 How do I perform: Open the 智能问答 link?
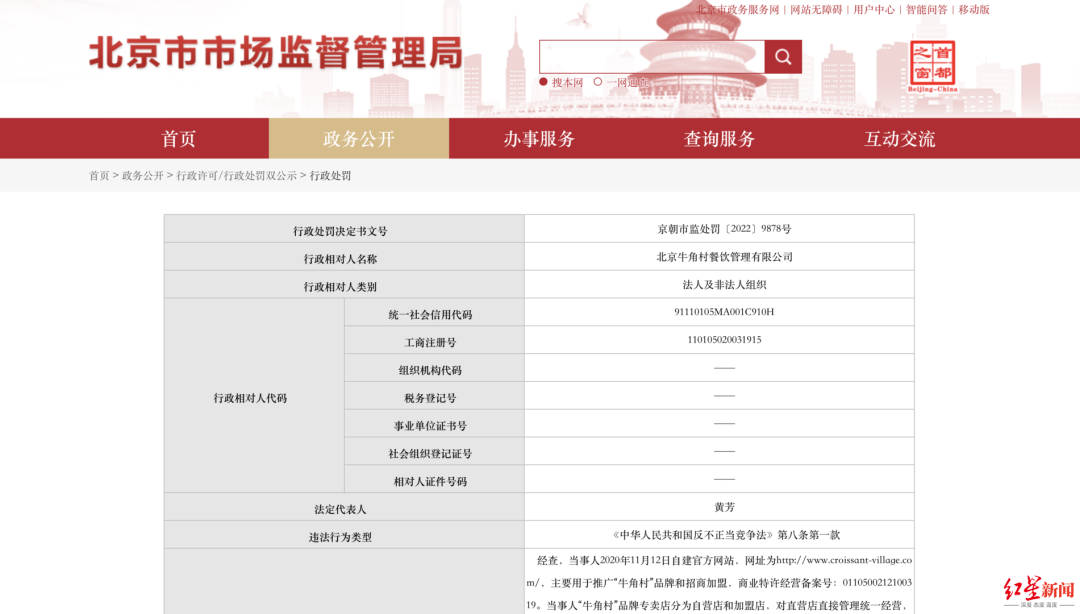926,10
